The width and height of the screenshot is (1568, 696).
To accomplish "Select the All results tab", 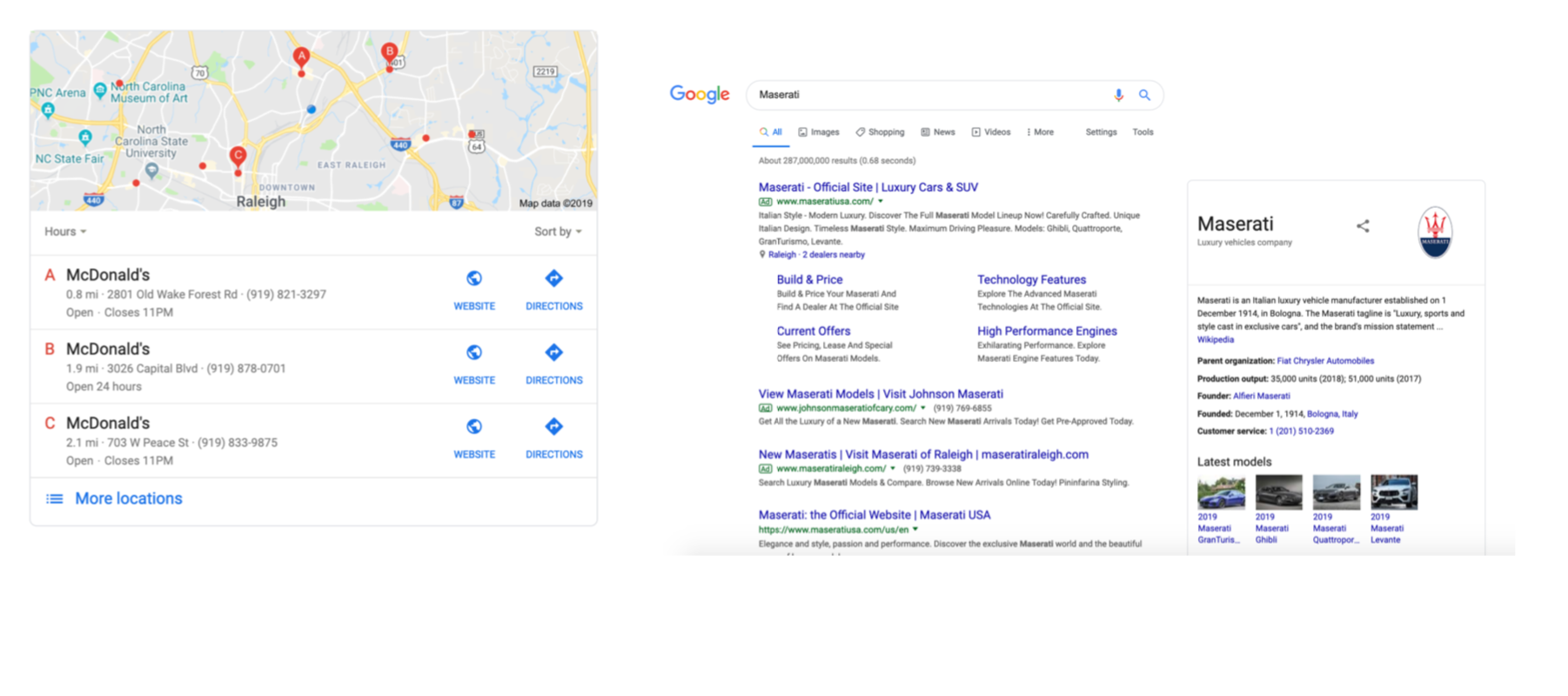I will tap(771, 132).
